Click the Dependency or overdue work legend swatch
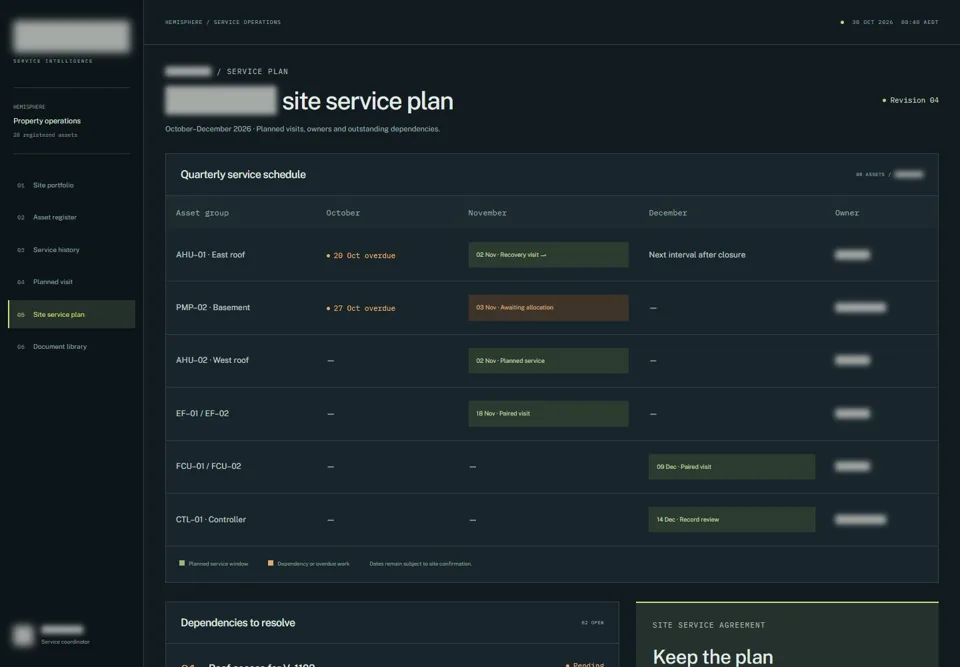Screen dimensions: 960x667 click(271, 563)
